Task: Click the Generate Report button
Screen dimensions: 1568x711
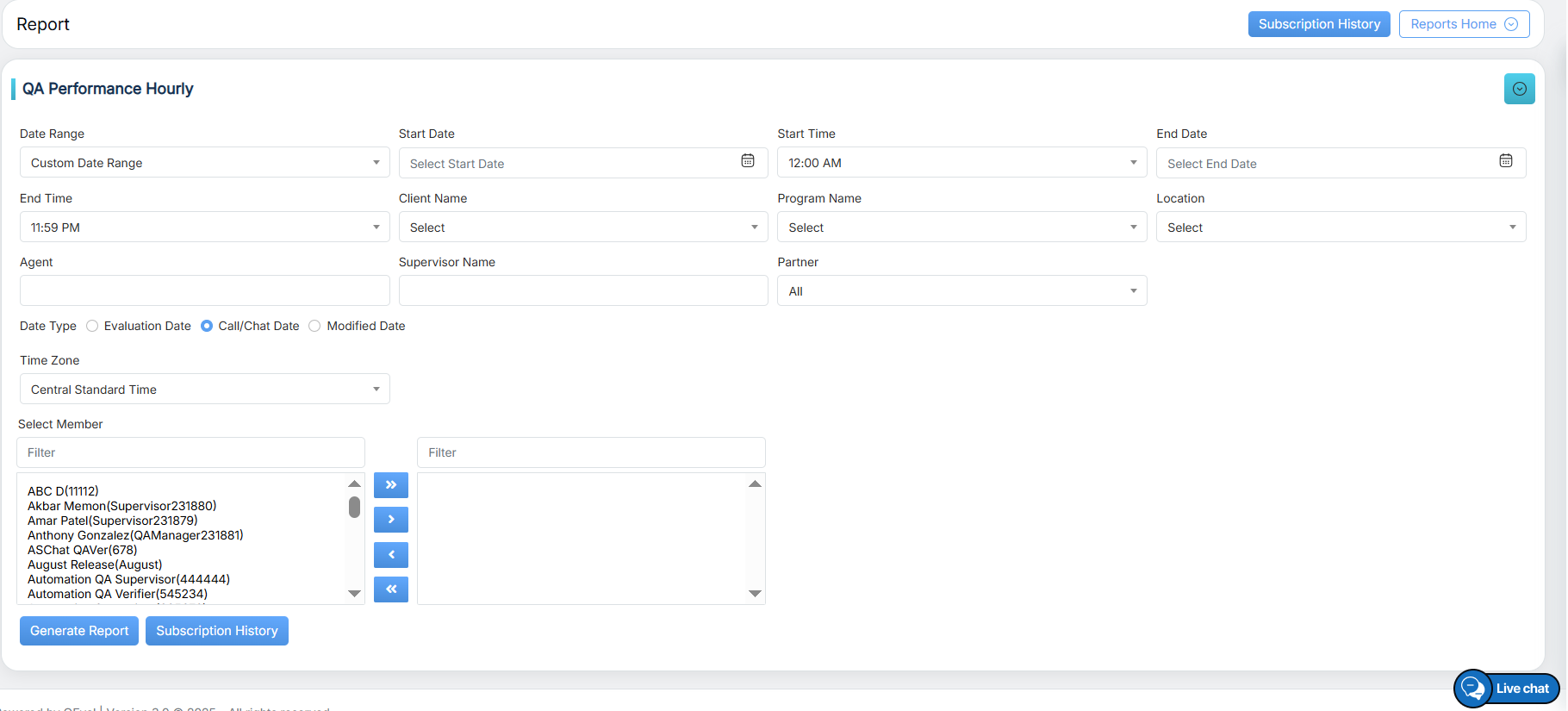Action: [x=79, y=631]
